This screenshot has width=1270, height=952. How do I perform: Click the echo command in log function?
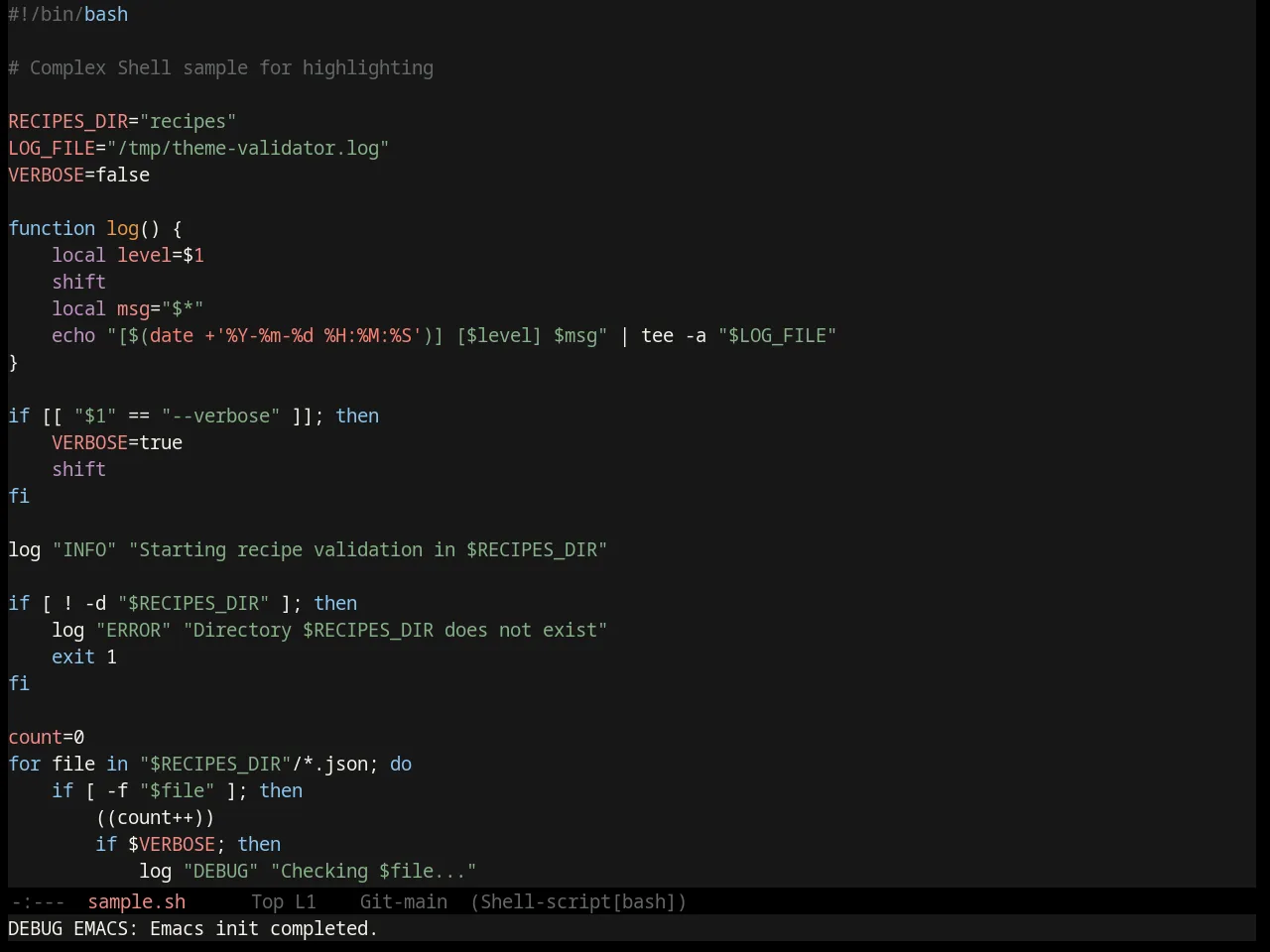pyautogui.click(x=73, y=335)
